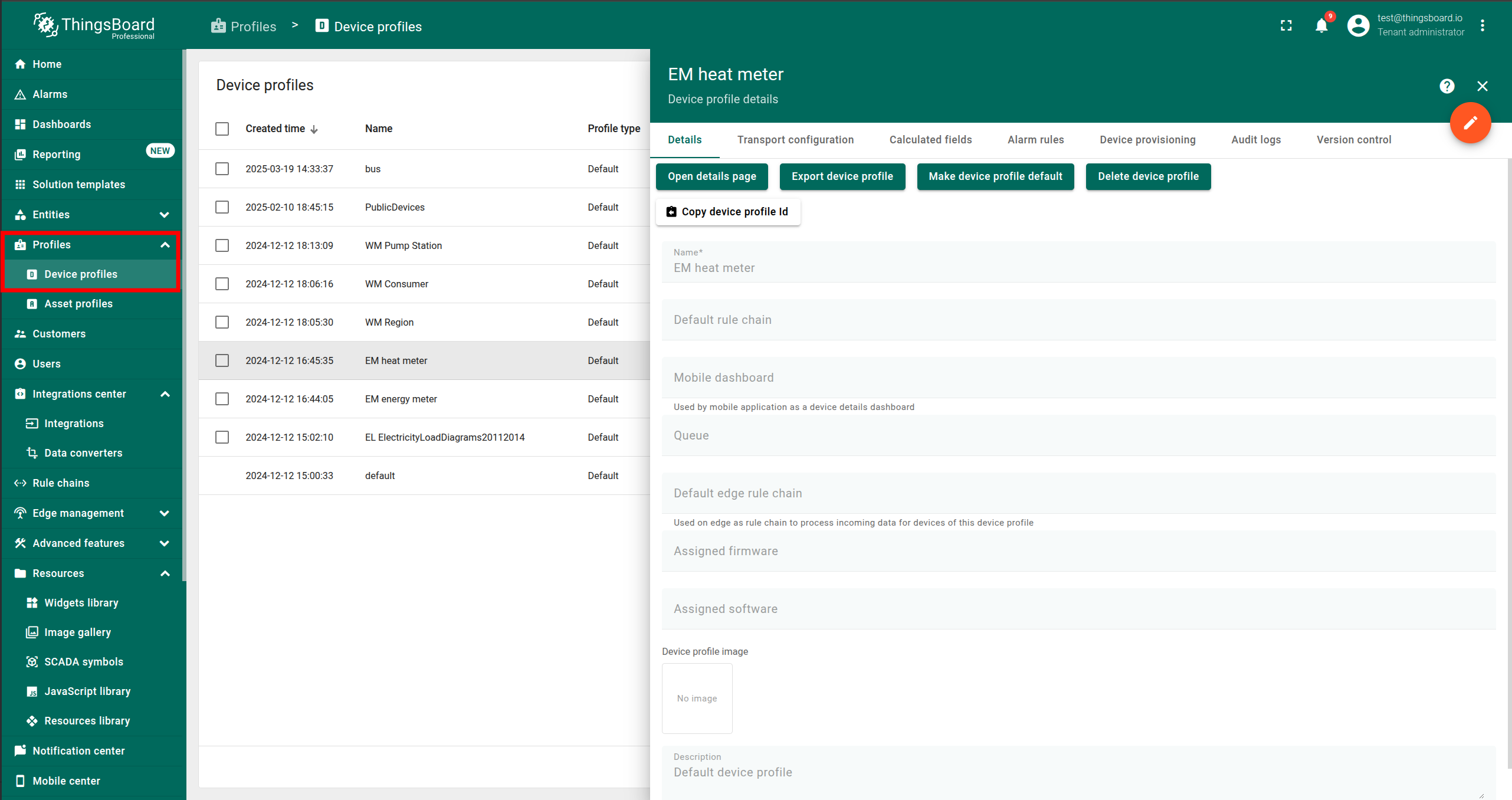The width and height of the screenshot is (1512, 800).
Task: Click Export device profile button
Action: click(x=842, y=176)
